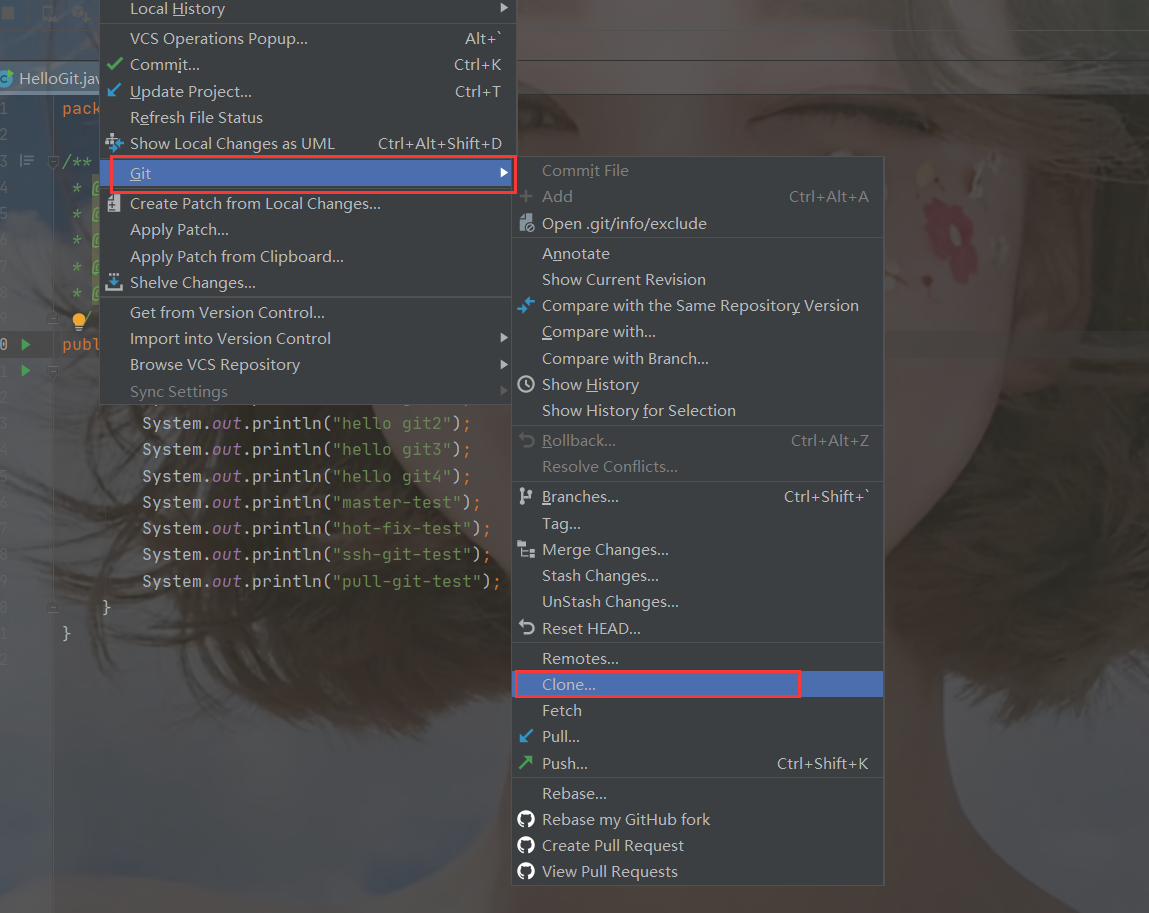Image resolution: width=1149 pixels, height=913 pixels.
Task: Expand Browse VCS Repository submenu arrow
Action: pos(503,364)
